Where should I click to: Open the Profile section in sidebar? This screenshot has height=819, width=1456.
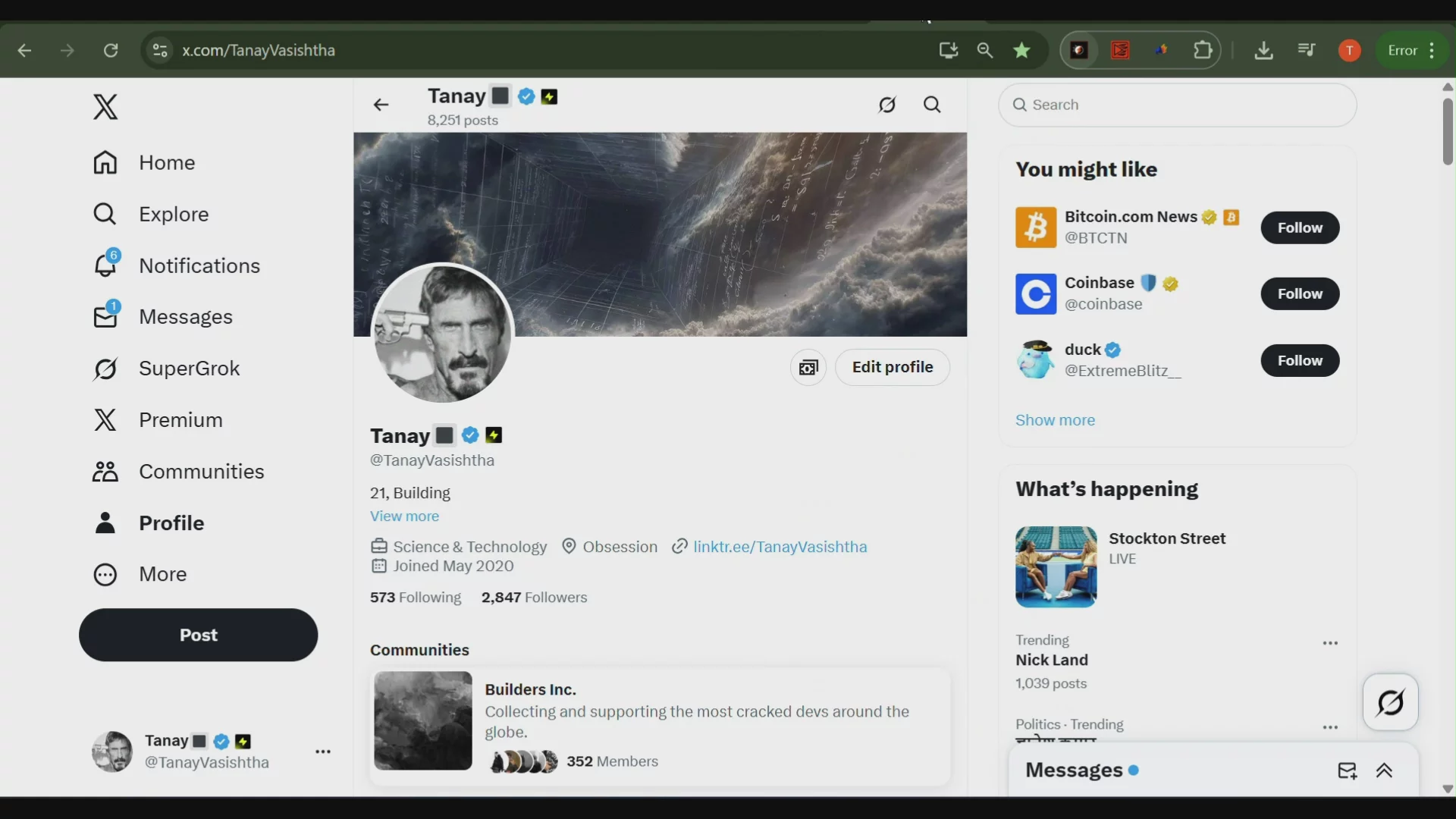(x=172, y=522)
